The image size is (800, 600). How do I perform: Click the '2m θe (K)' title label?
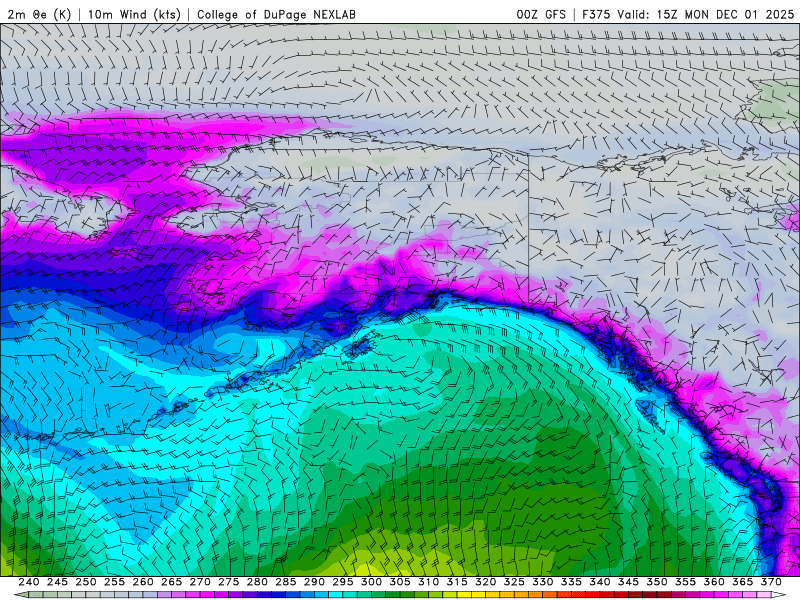point(39,14)
